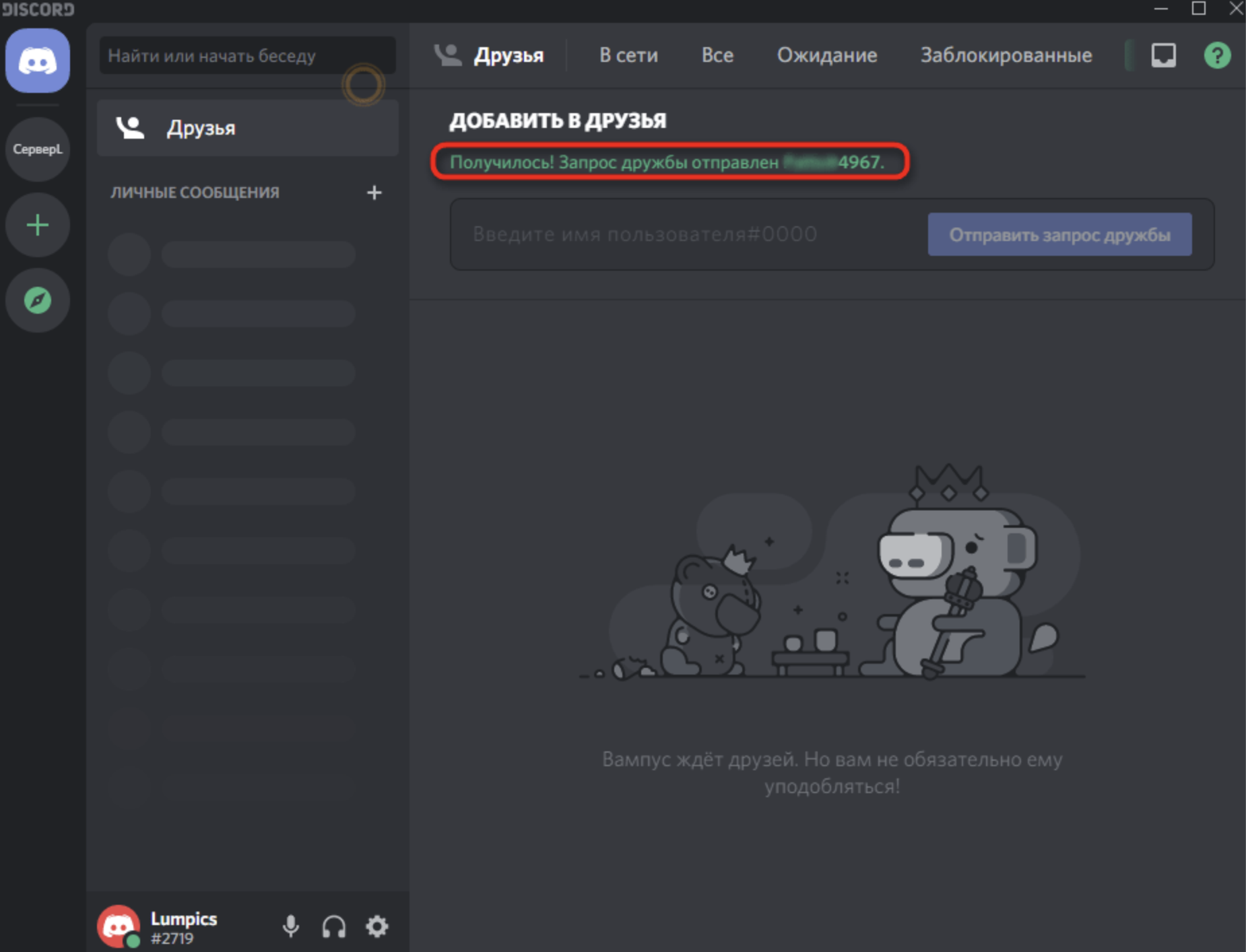Viewport: 1246px width, 952px height.
Task: Explore public servers compass icon
Action: tap(38, 300)
